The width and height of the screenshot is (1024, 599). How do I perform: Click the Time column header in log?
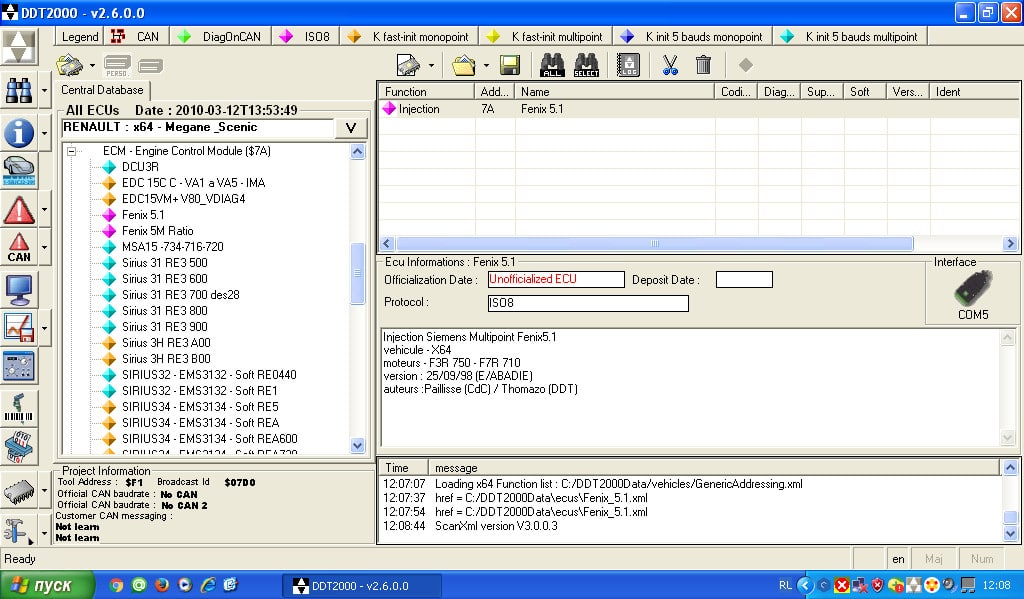tap(404, 468)
